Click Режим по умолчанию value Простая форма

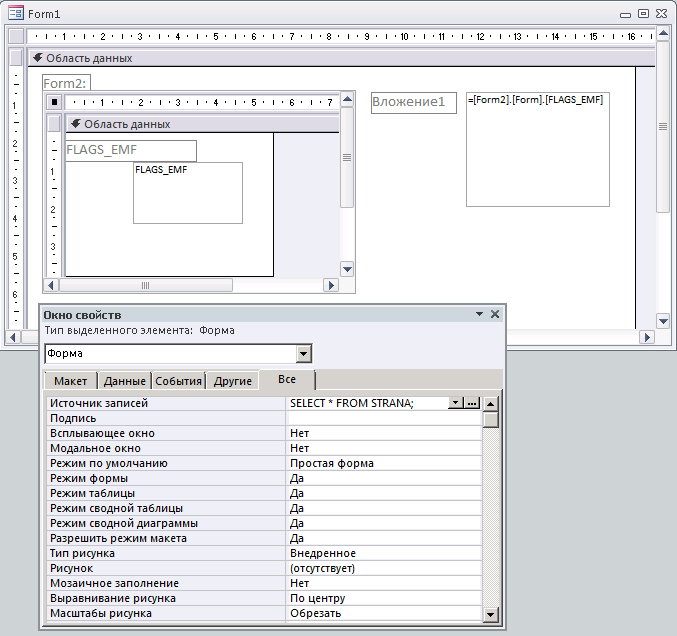(384, 463)
